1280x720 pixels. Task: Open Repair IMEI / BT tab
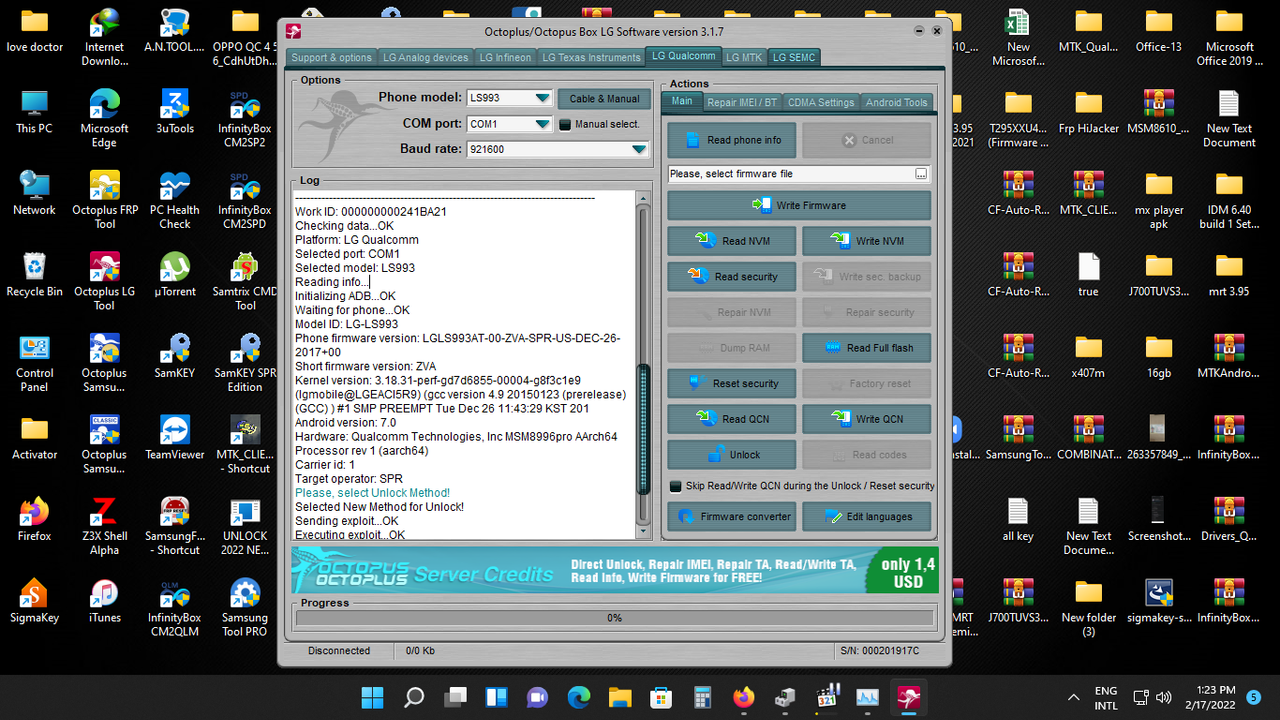[741, 102]
